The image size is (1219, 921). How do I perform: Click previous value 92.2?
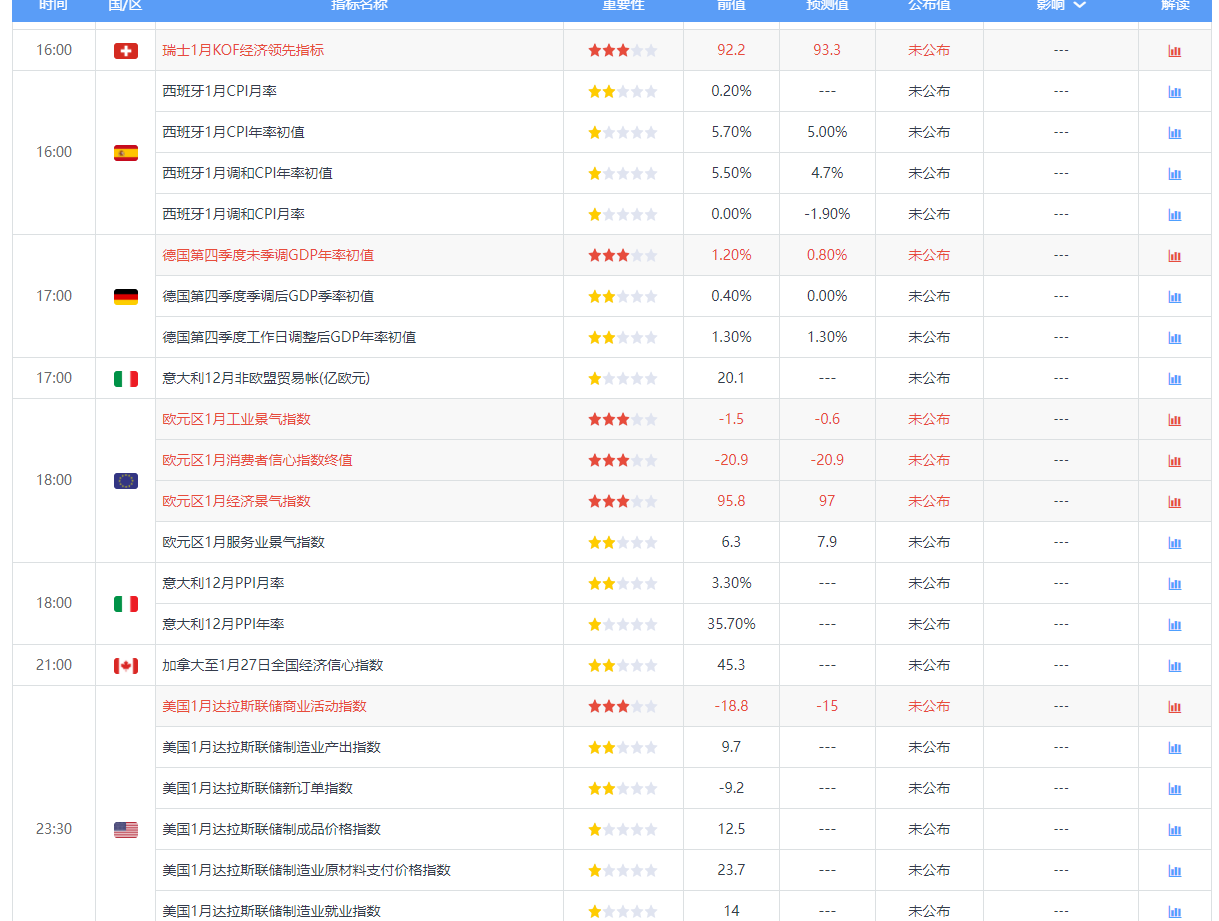click(731, 50)
